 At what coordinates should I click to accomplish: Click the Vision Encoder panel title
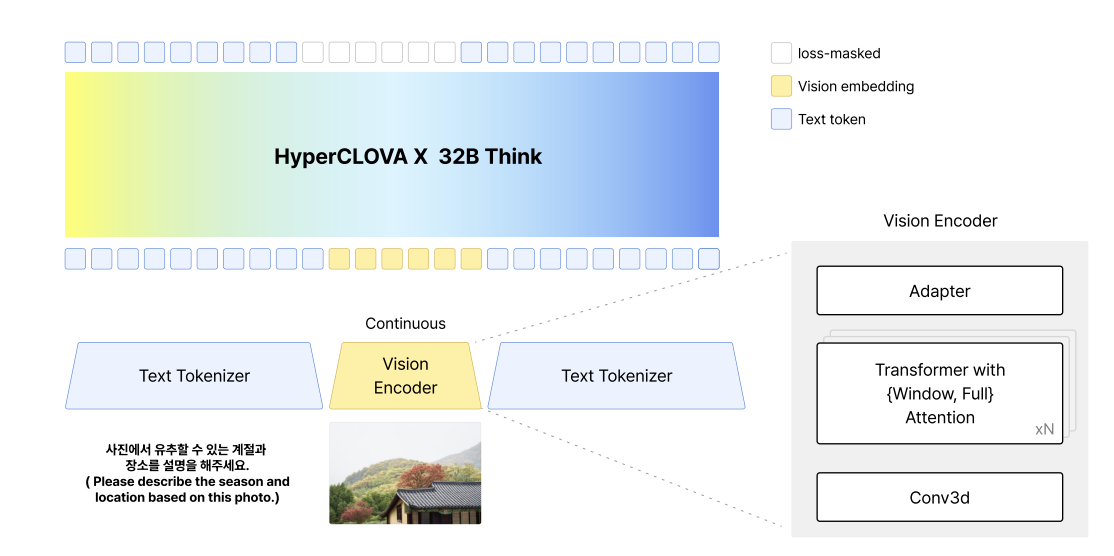pyautogui.click(x=940, y=221)
